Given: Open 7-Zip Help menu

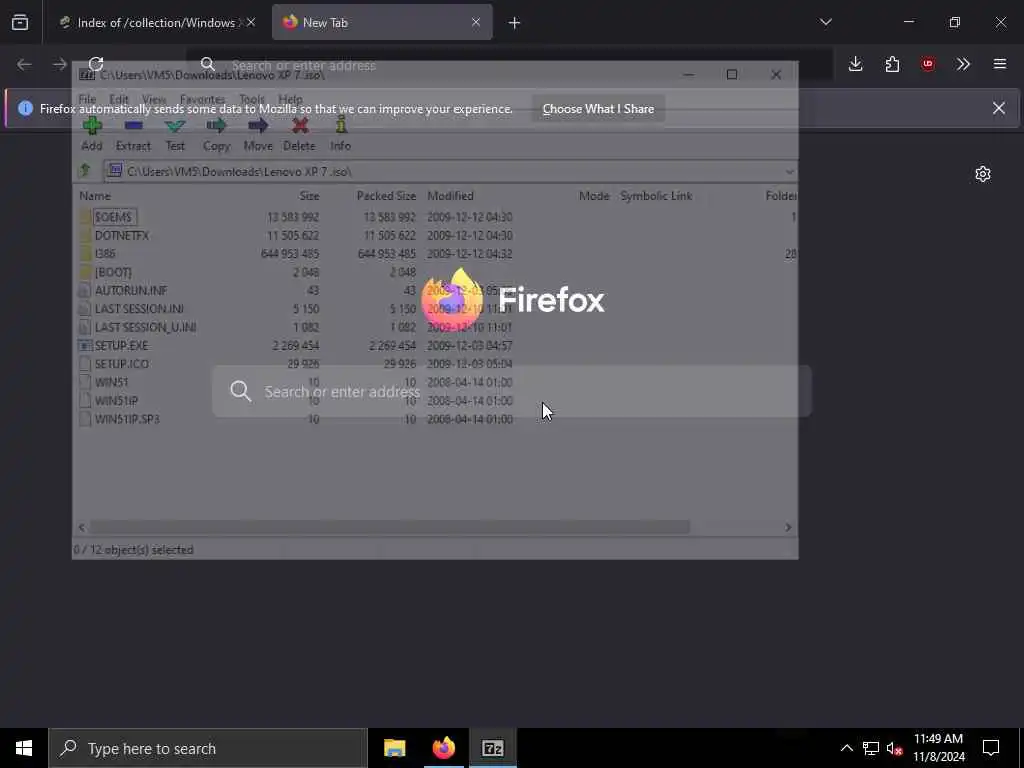Looking at the screenshot, I should (291, 99).
